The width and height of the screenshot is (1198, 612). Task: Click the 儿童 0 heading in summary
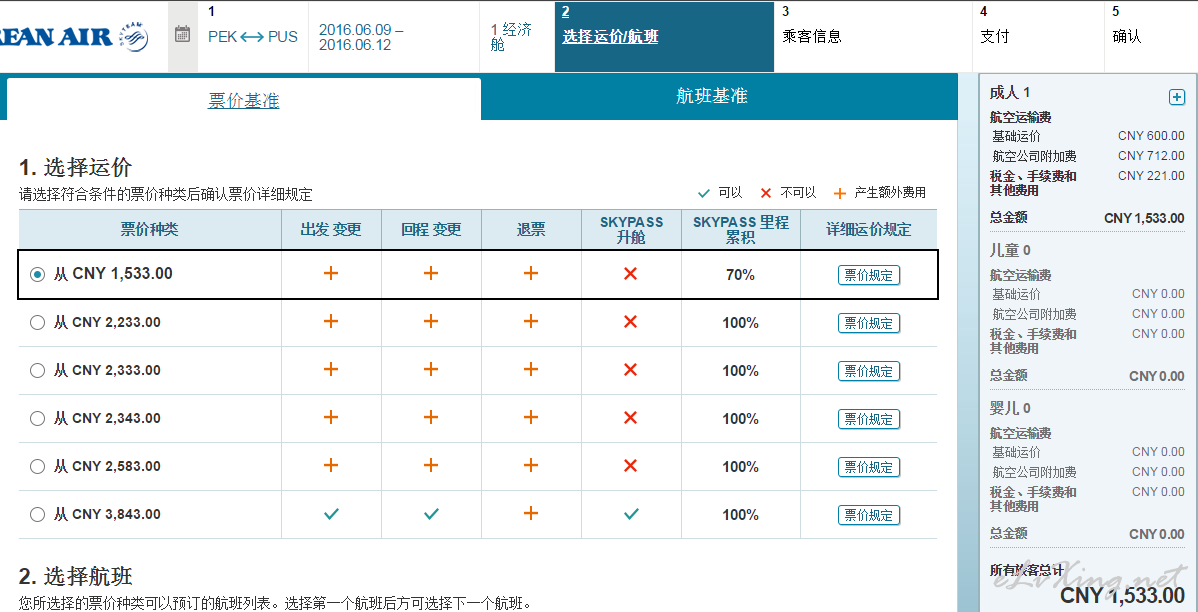pyautogui.click(x=1010, y=250)
